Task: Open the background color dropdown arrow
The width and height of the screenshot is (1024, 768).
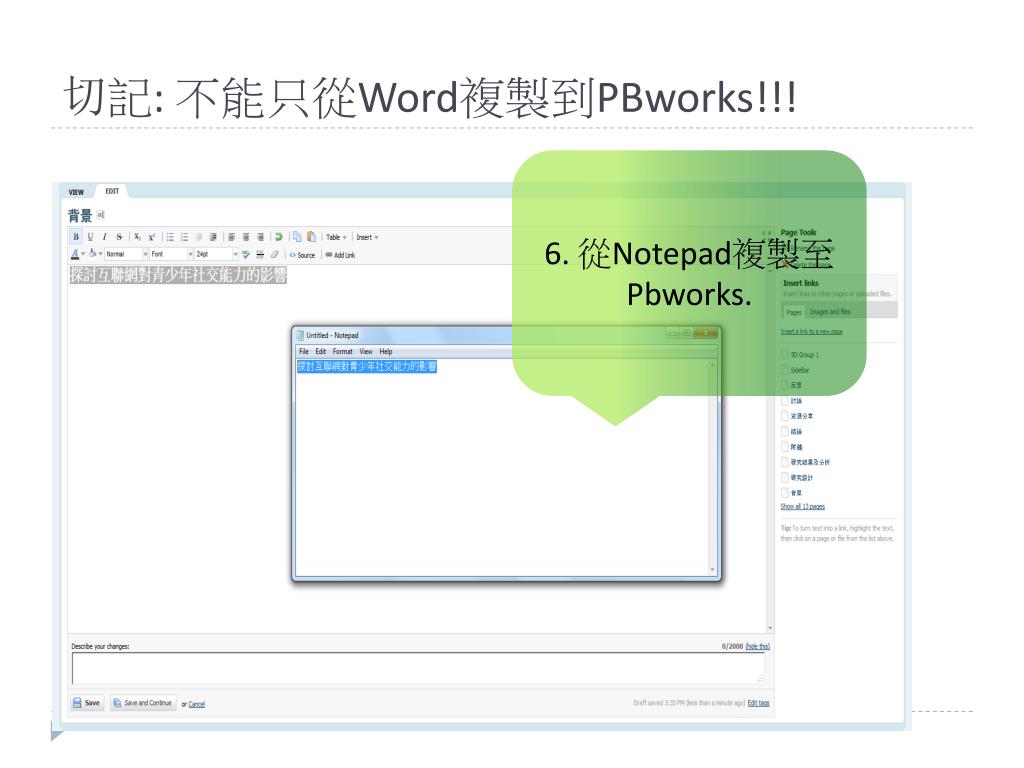Action: [101, 254]
